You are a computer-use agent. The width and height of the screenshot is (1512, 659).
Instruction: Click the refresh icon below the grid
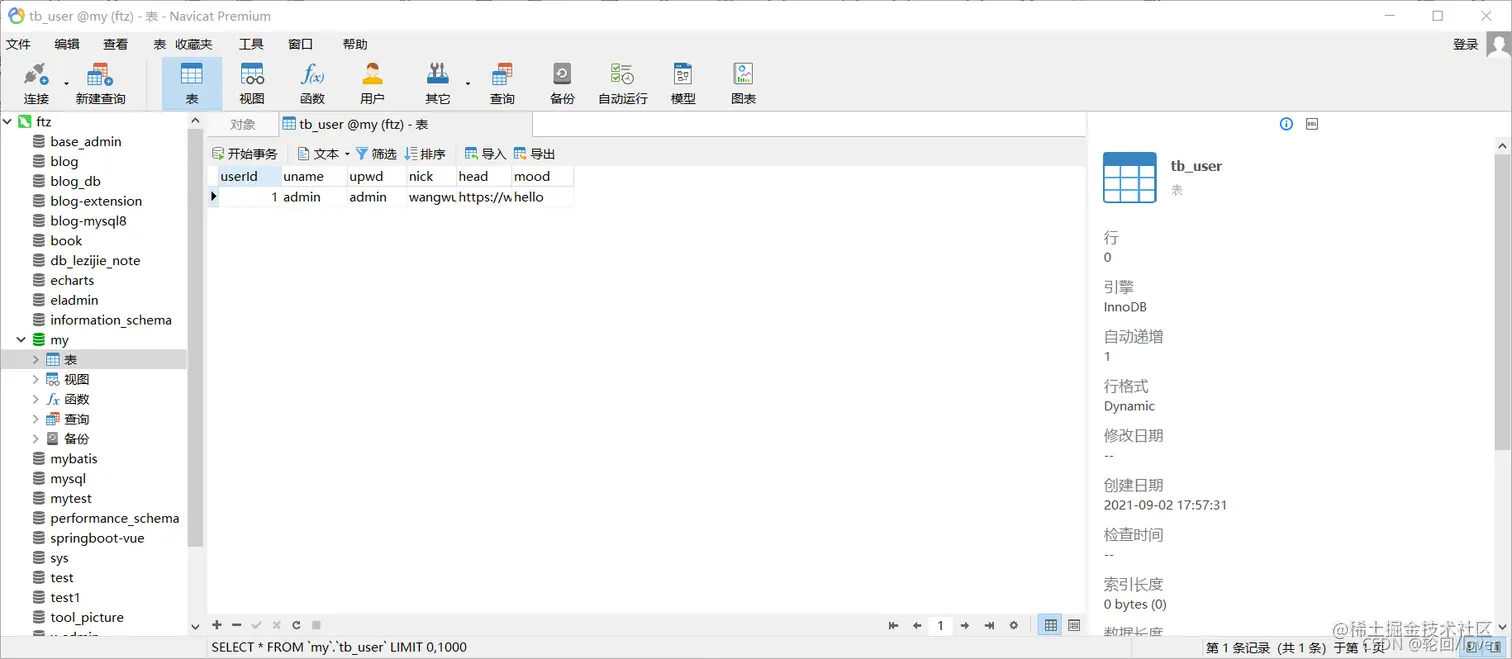296,625
